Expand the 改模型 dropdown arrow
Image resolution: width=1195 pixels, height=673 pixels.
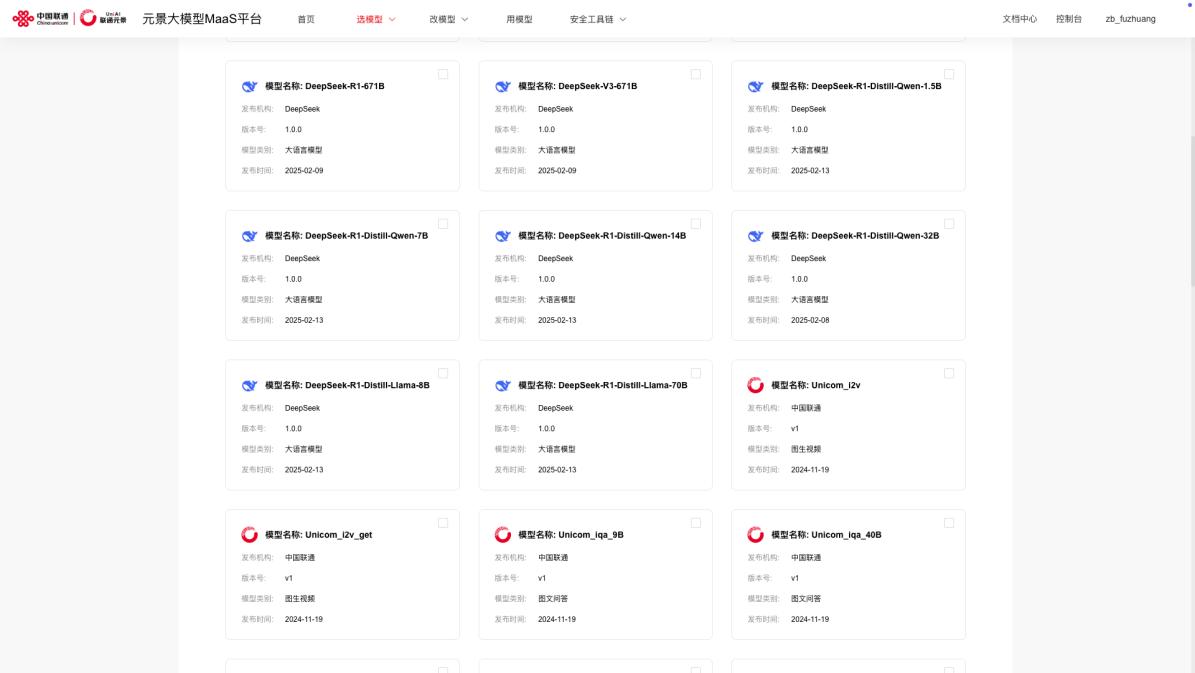(x=465, y=19)
